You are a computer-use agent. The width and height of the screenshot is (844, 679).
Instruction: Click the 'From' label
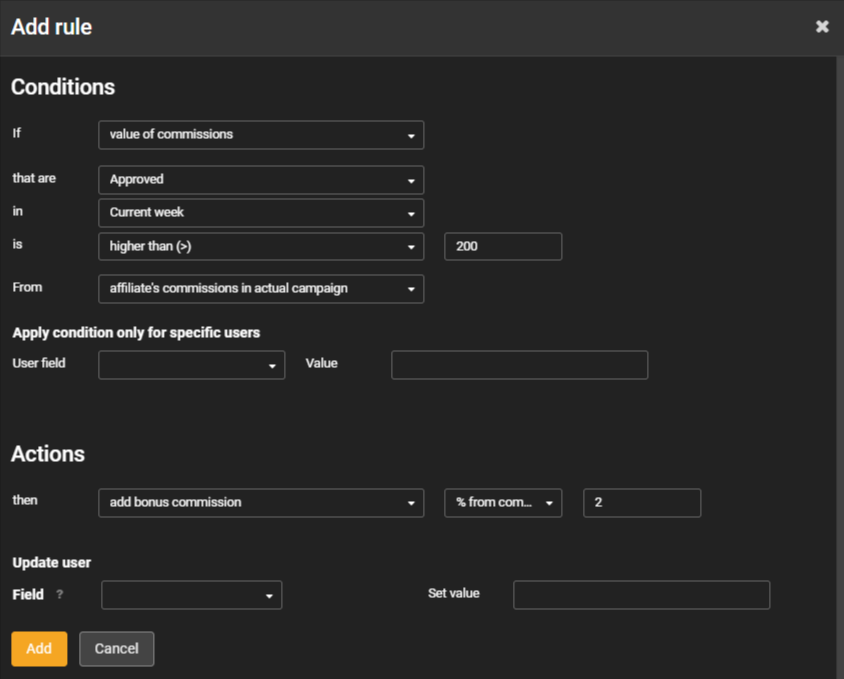pos(27,287)
